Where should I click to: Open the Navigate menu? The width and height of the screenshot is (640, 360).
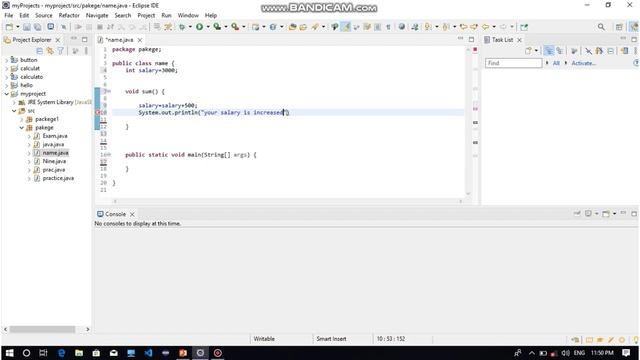(x=97, y=16)
